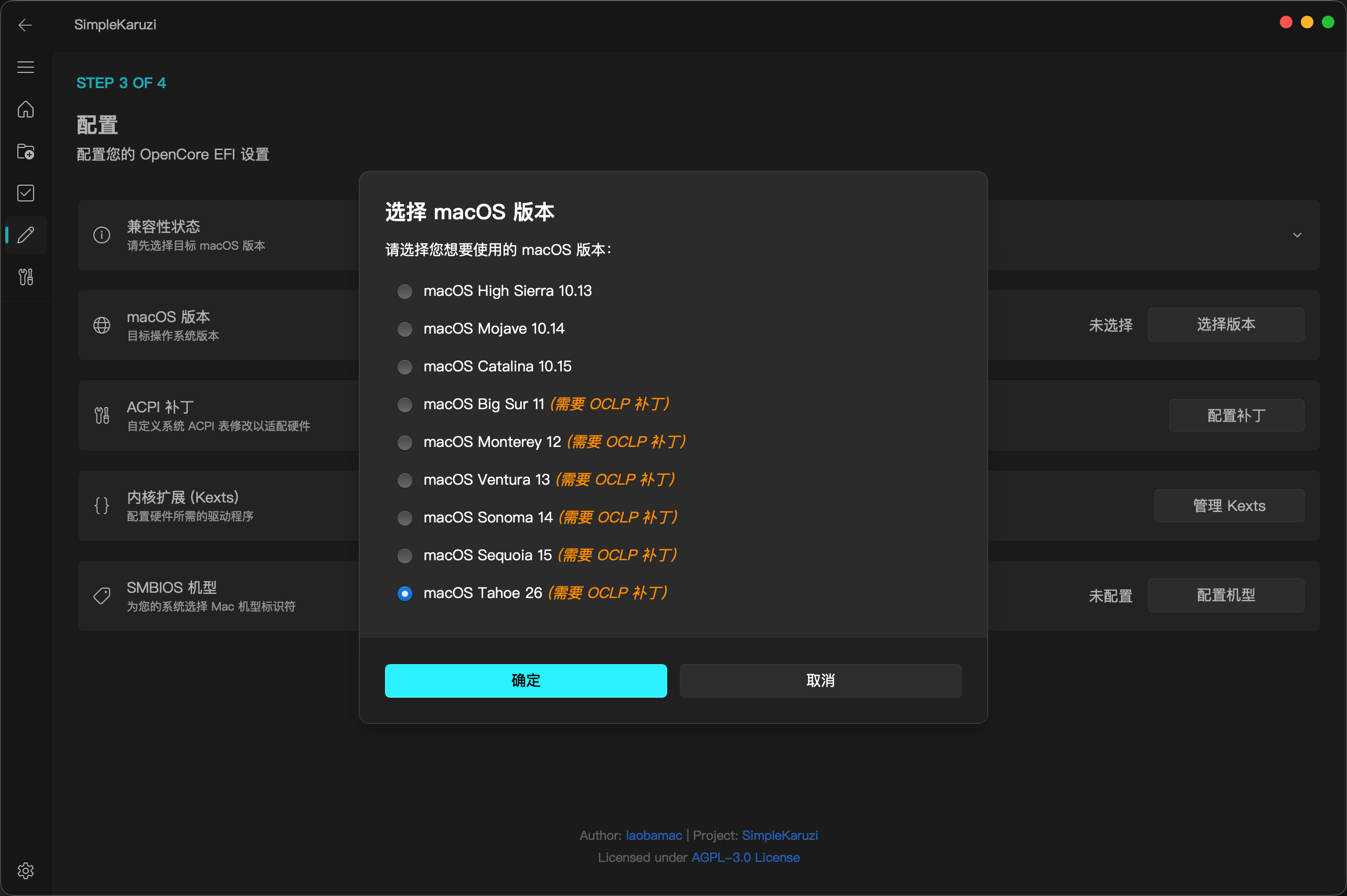The height and width of the screenshot is (896, 1347).
Task: Click the back arrow icon
Action: coord(25,25)
